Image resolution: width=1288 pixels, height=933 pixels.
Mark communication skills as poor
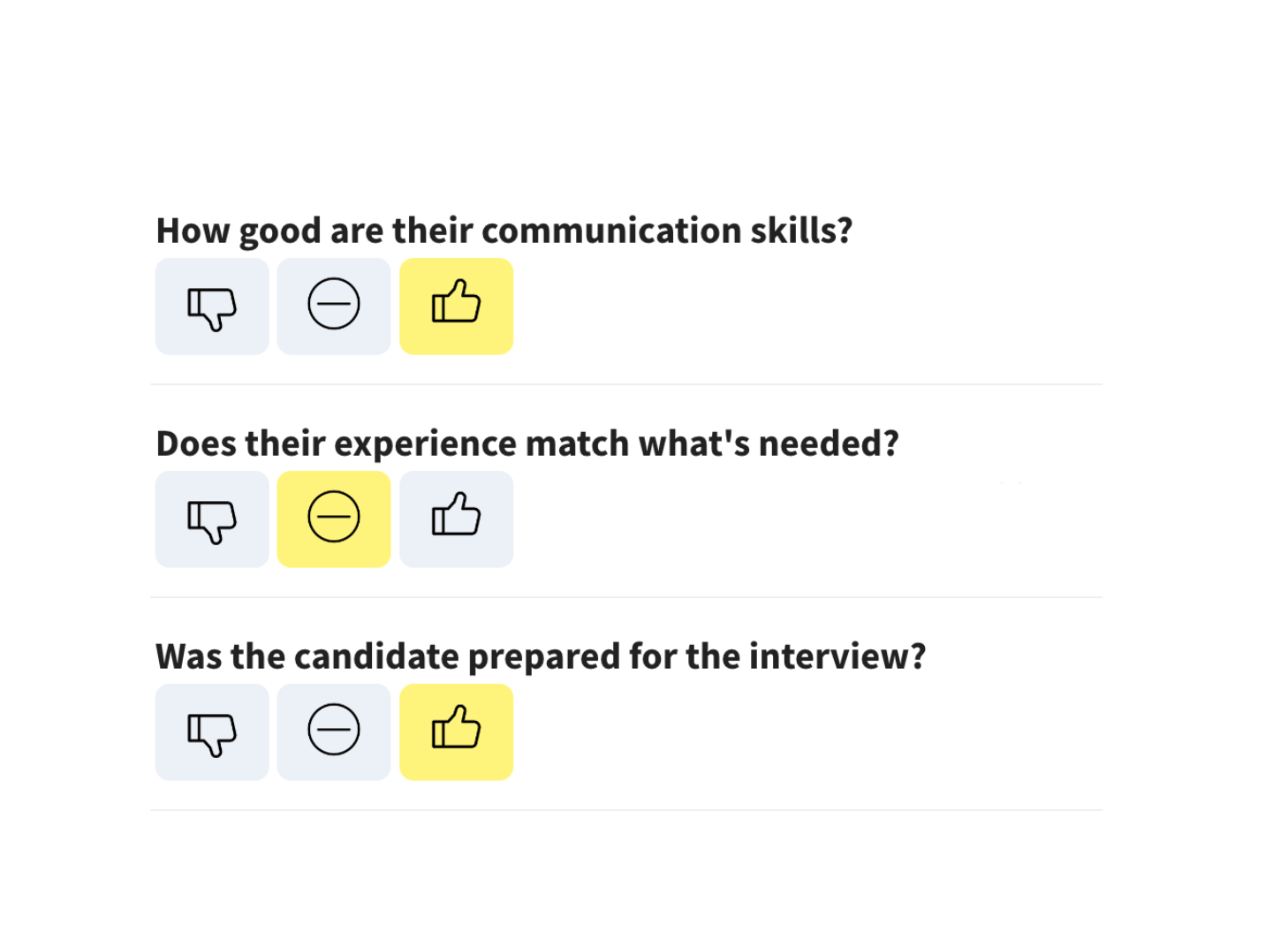point(212,307)
